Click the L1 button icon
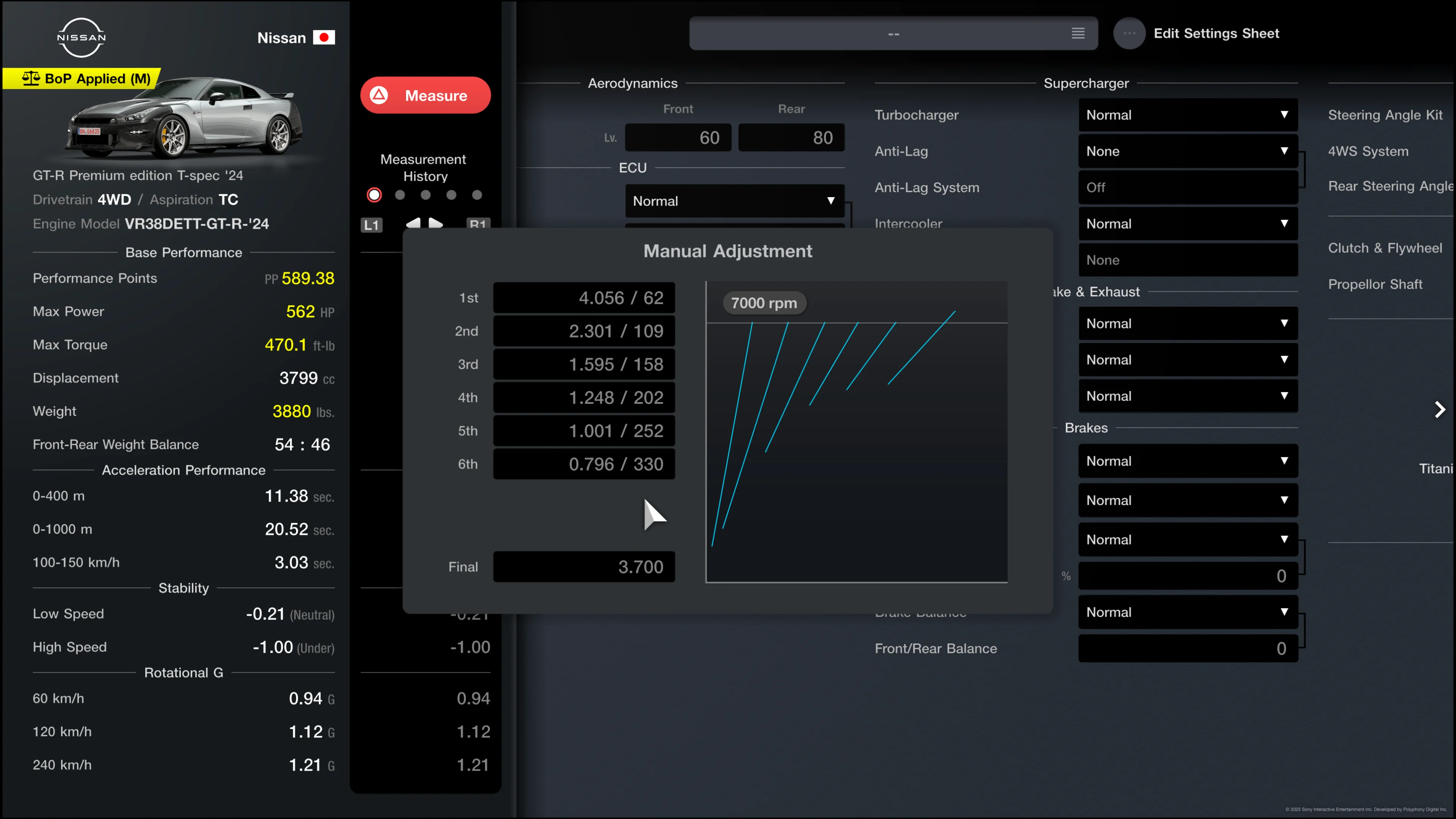Viewport: 1456px width, 819px height. (x=371, y=225)
